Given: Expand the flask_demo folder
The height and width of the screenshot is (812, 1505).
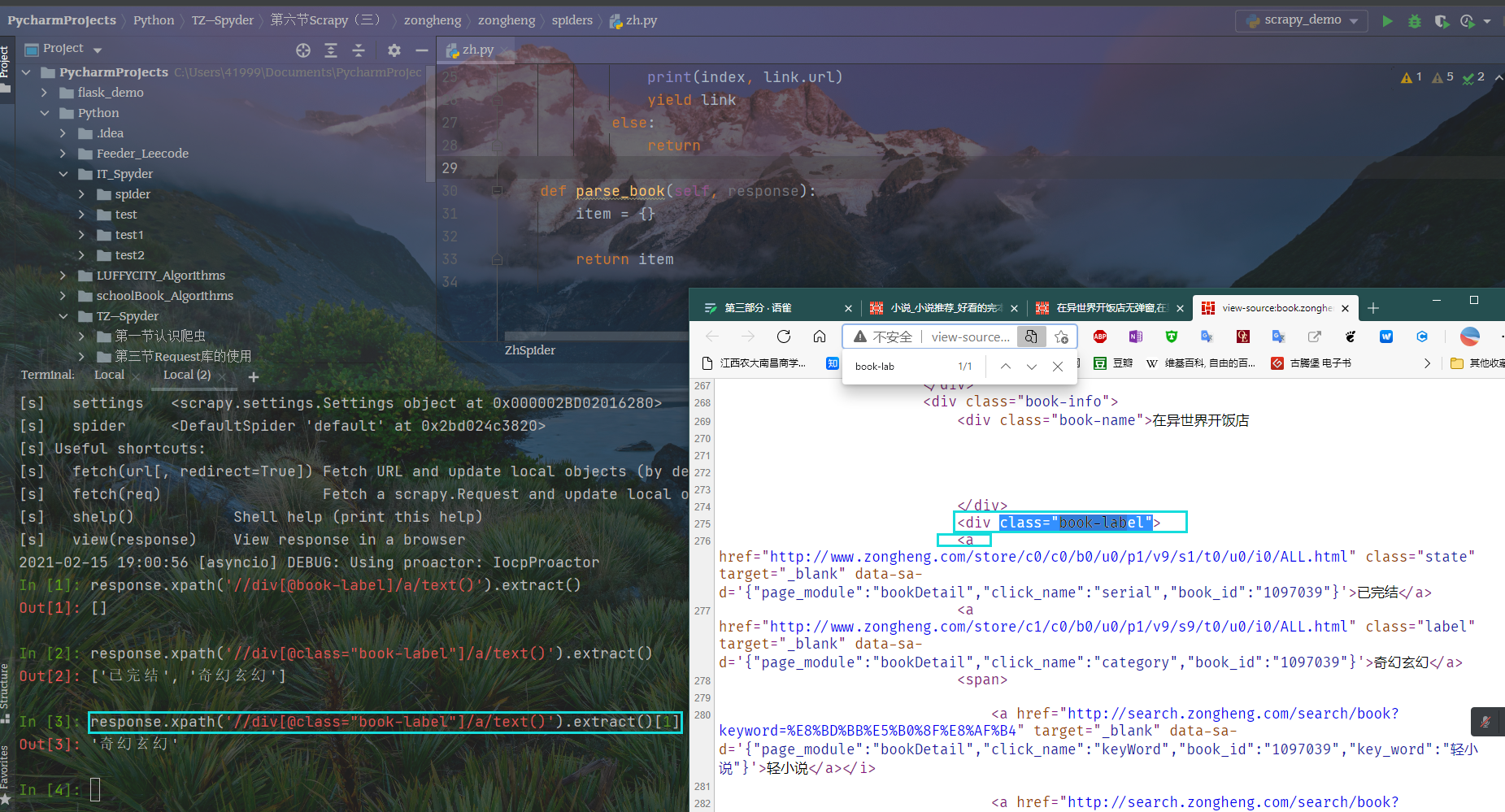Looking at the screenshot, I should tap(45, 93).
